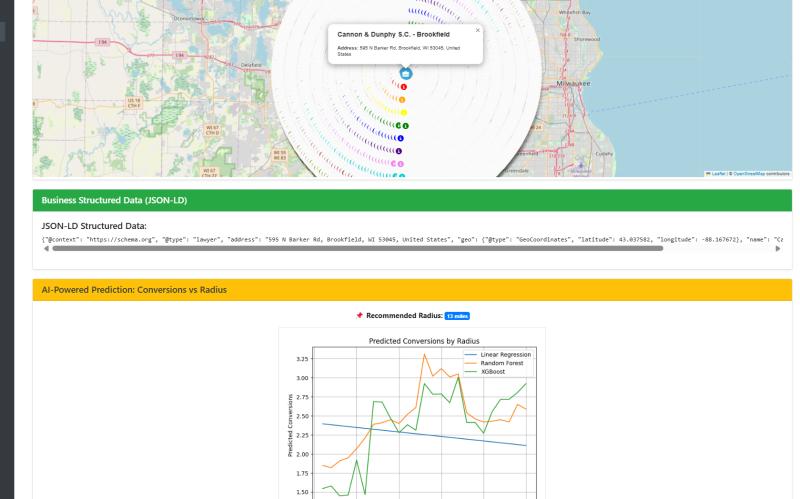Click the Shorewood label on map
The width and height of the screenshot is (800, 499).
click(x=587, y=39)
